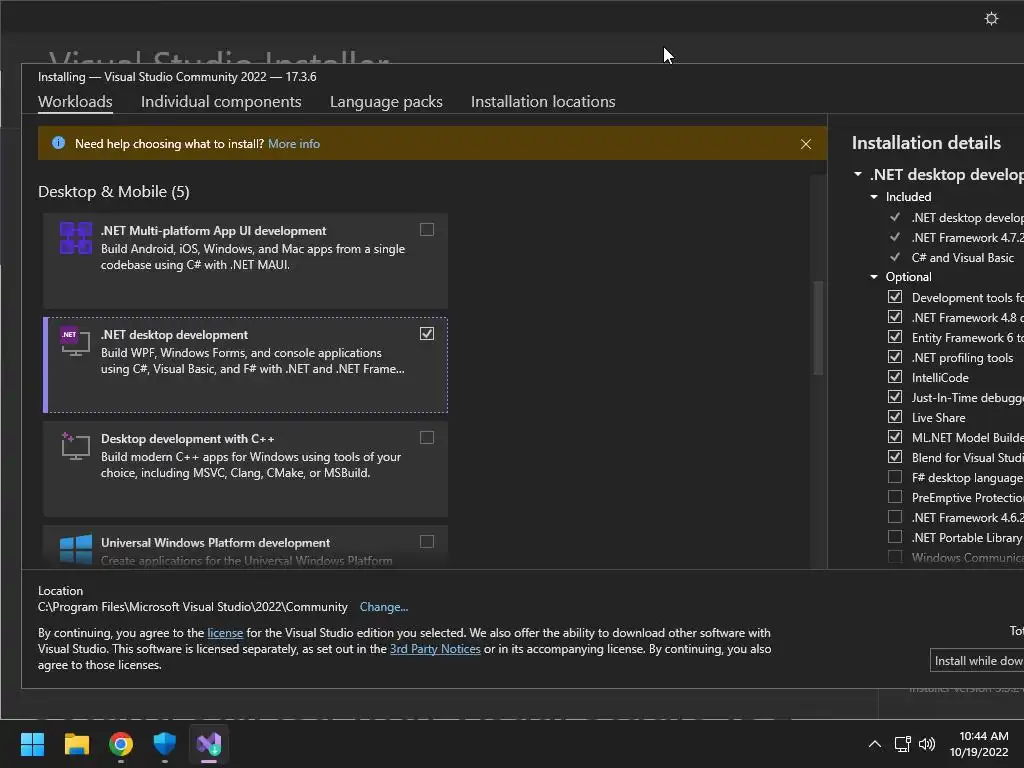The height and width of the screenshot is (768, 1024).
Task: Dismiss the help banner with the X
Action: (806, 144)
